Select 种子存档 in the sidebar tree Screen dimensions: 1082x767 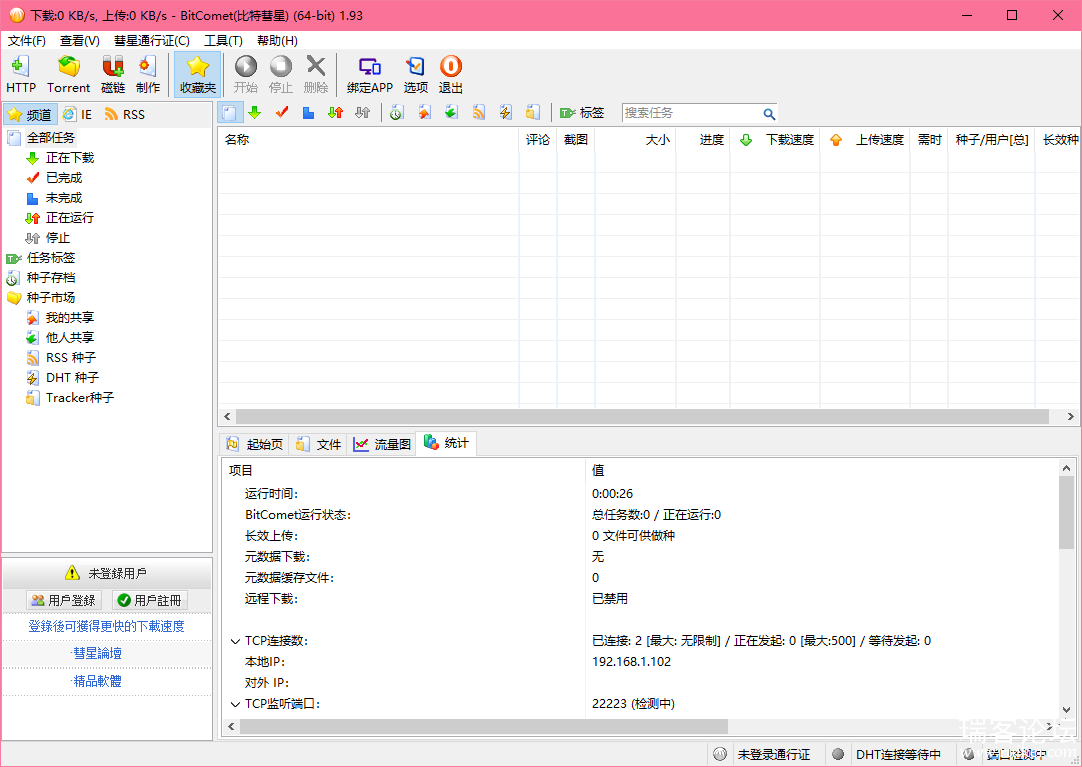click(50, 278)
